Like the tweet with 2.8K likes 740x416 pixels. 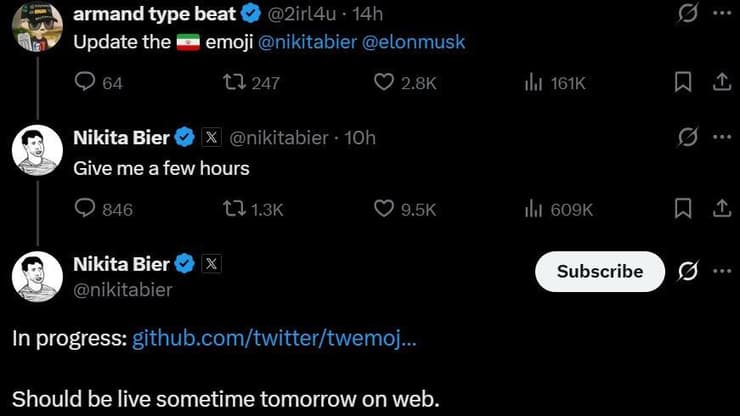click(x=384, y=83)
